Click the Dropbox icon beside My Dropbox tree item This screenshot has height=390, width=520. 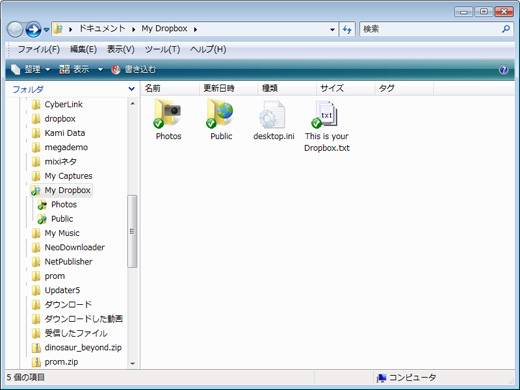36,191
